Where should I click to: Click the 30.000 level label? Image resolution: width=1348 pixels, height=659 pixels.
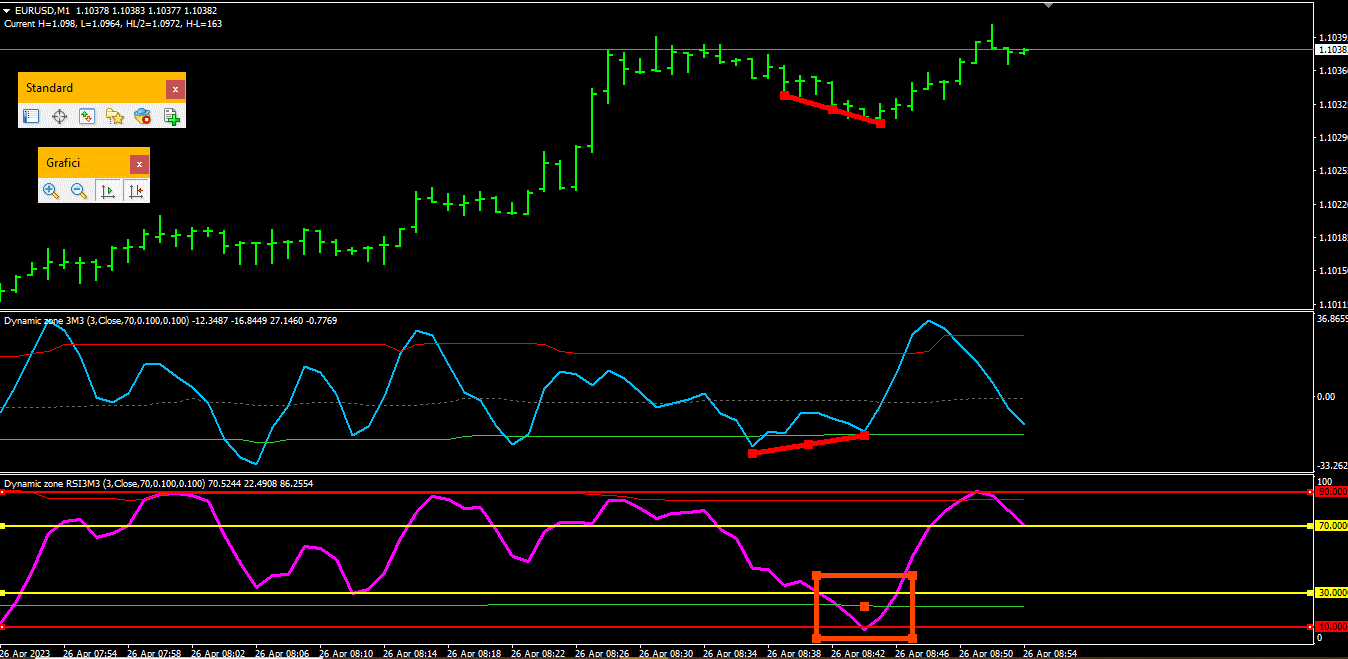1332,593
